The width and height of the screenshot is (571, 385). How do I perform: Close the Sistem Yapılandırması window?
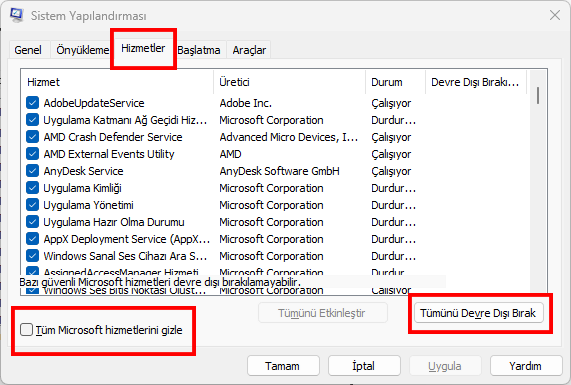pos(555,15)
